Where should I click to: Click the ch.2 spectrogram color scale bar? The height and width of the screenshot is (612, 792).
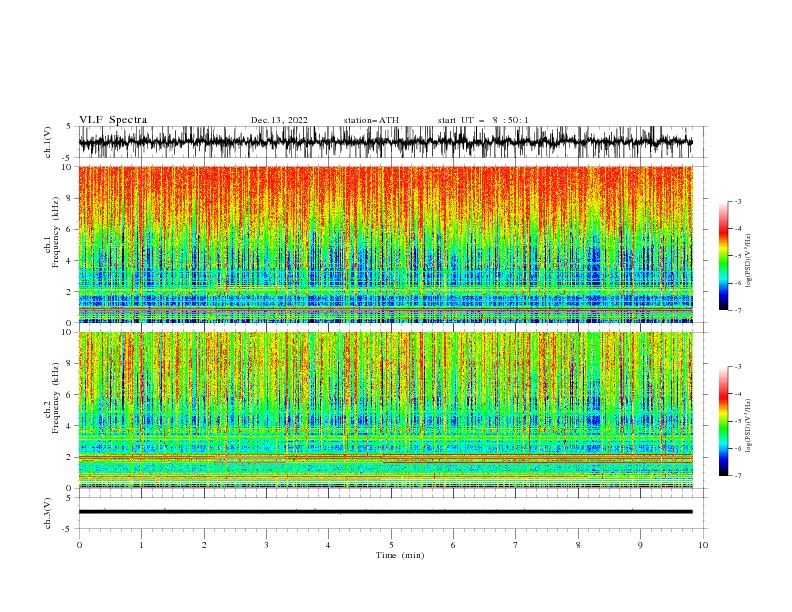click(723, 421)
